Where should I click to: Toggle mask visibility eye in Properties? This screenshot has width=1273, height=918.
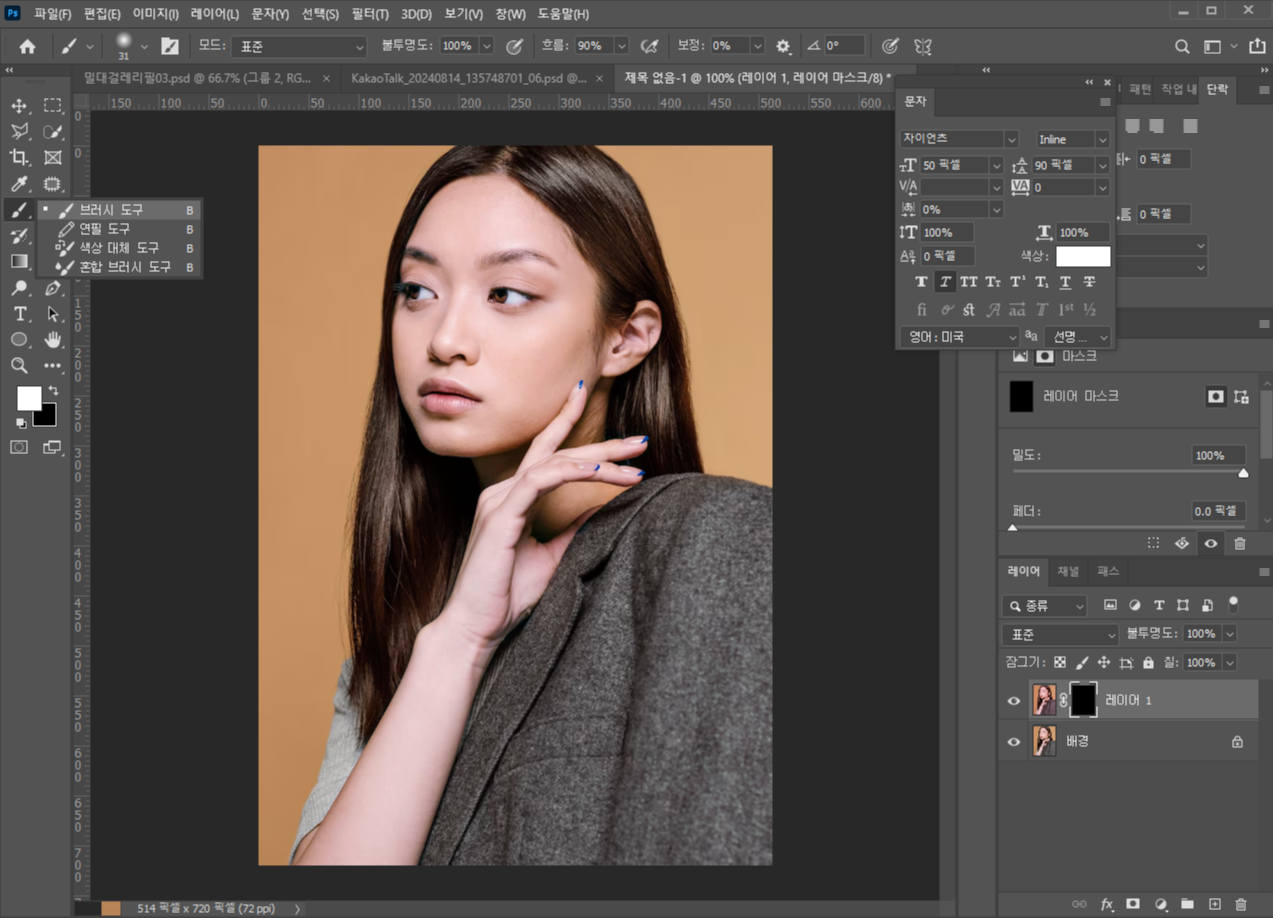coord(1211,544)
